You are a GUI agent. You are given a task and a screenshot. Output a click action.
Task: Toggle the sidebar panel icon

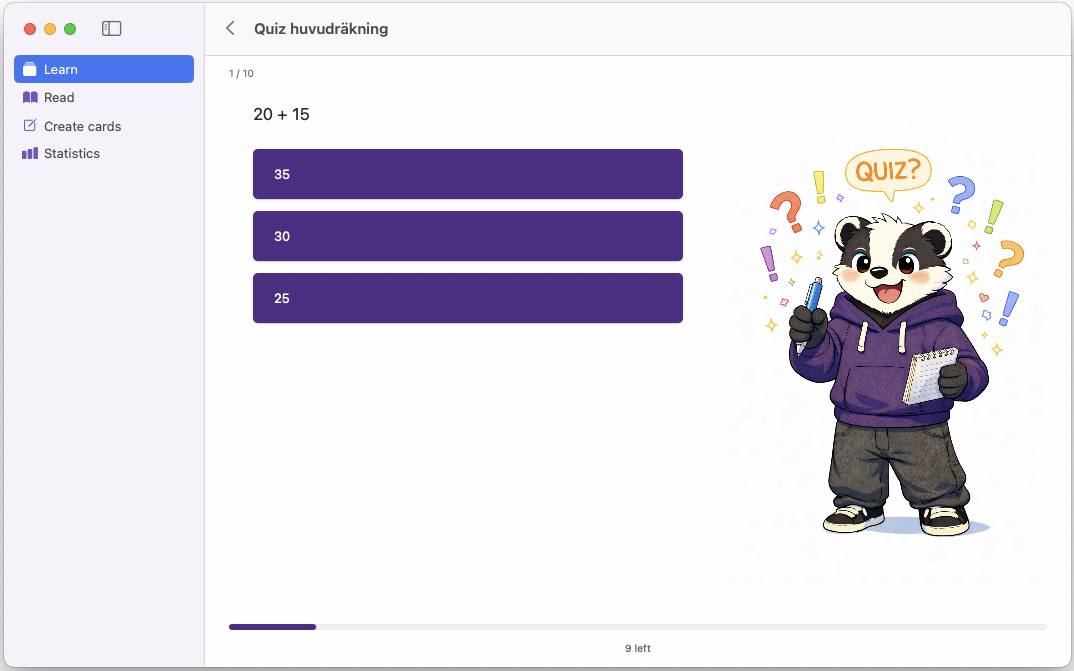pos(111,28)
